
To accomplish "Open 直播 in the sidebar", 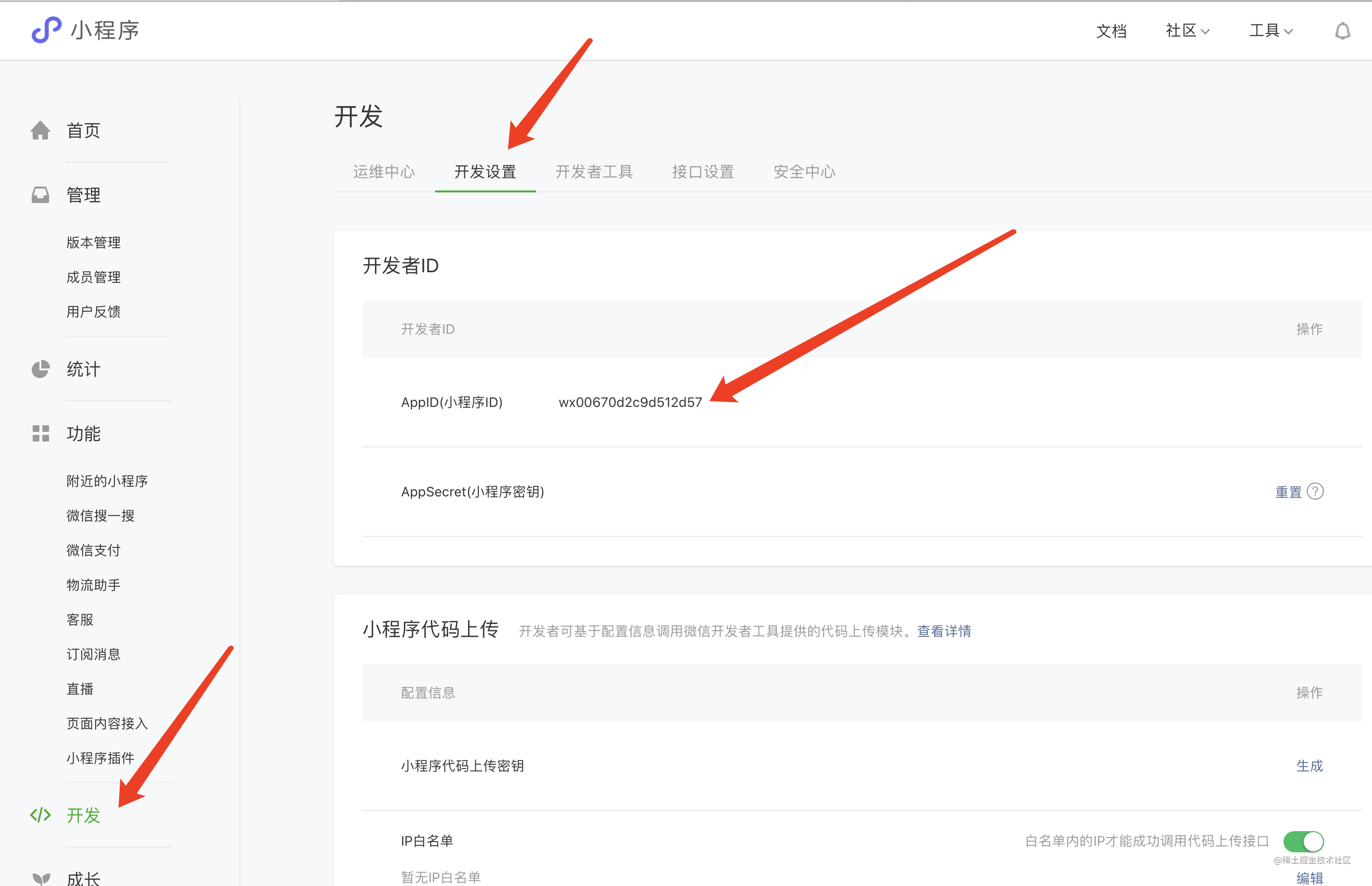I will click(79, 689).
